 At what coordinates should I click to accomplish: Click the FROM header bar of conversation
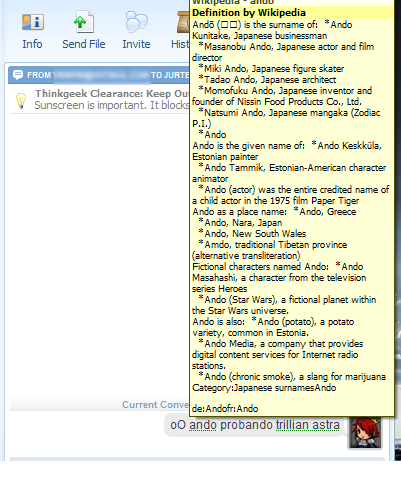point(99,75)
